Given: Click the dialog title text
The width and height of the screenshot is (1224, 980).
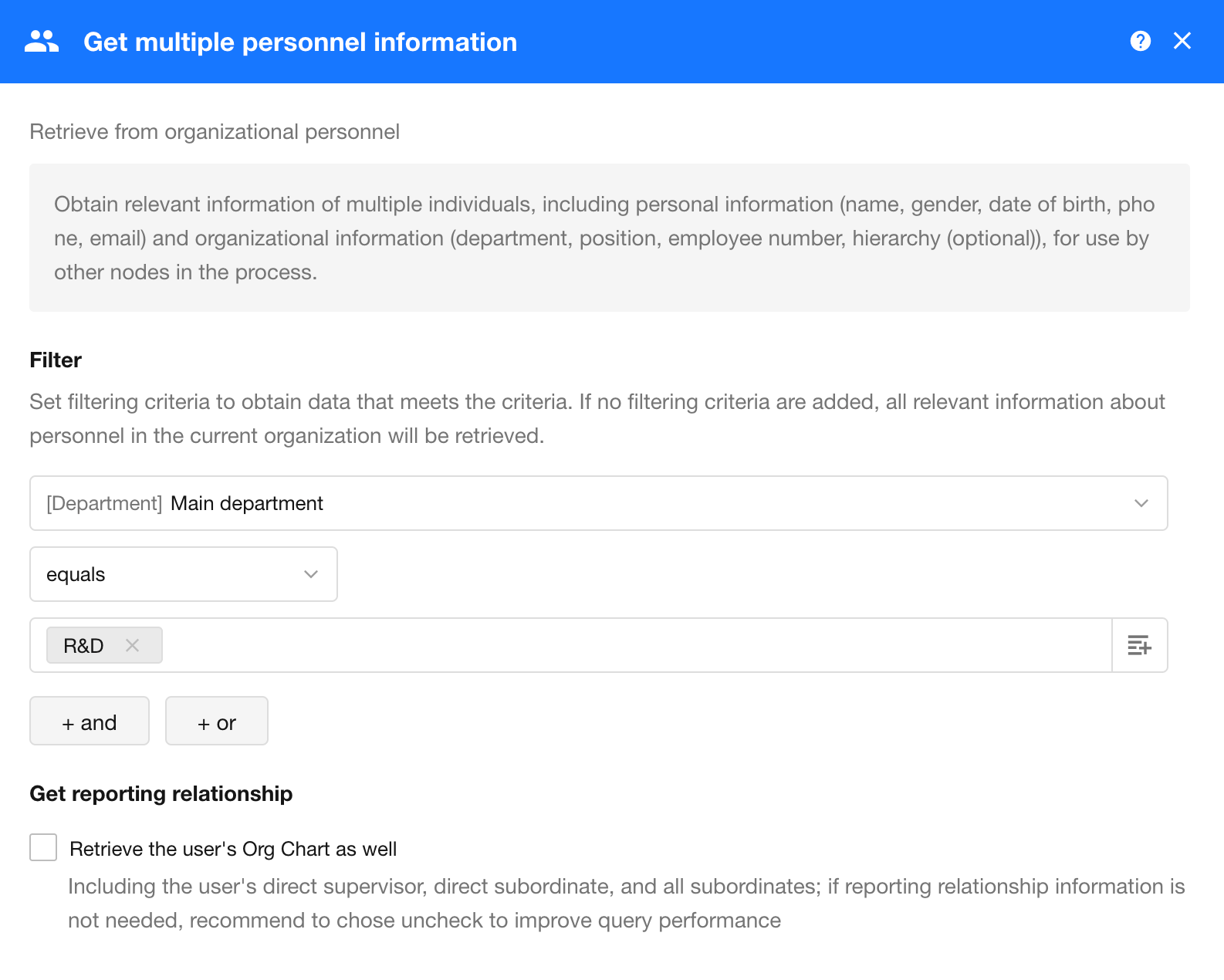Looking at the screenshot, I should point(299,42).
